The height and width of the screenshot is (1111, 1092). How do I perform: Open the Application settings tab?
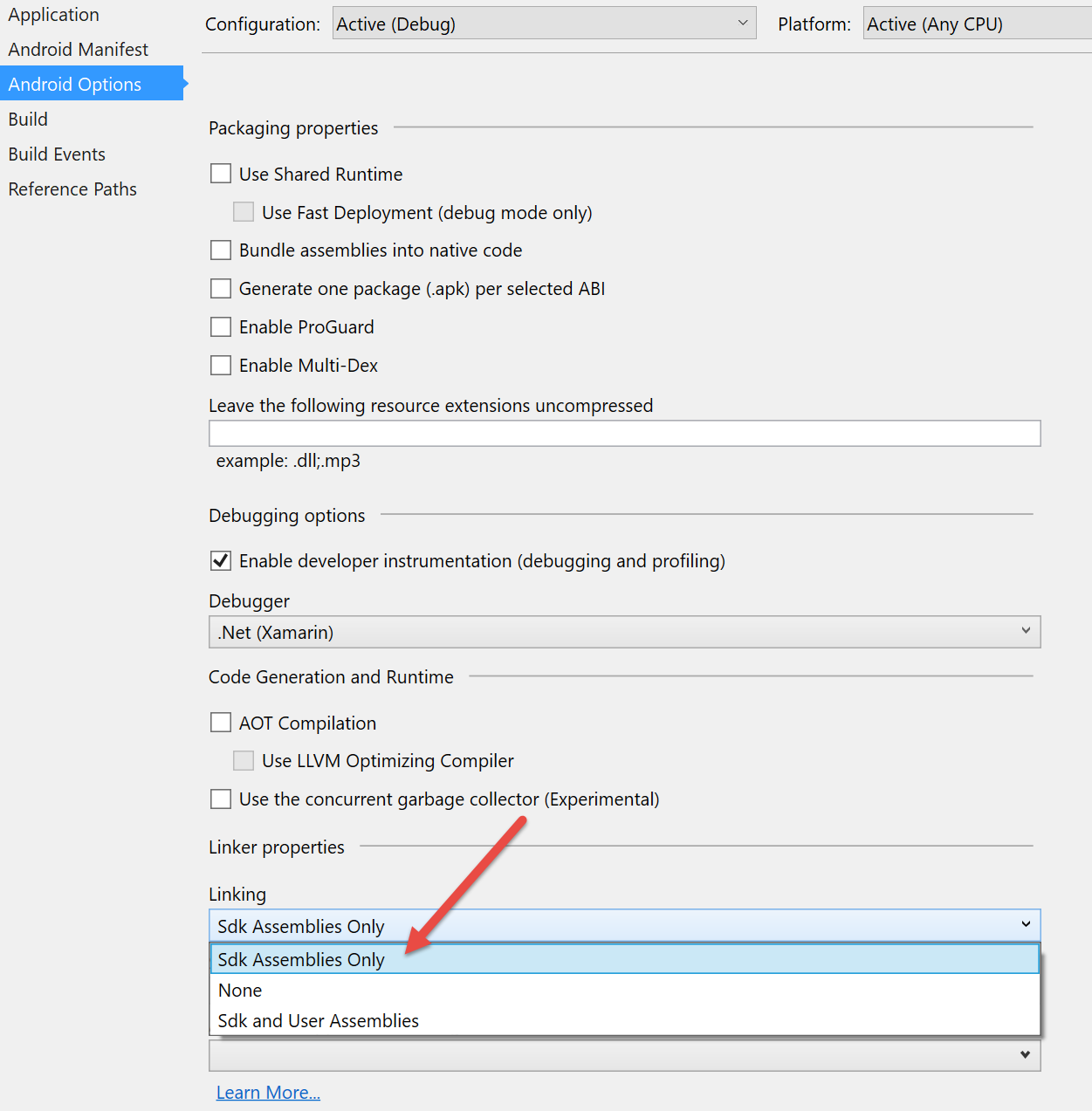(54, 15)
